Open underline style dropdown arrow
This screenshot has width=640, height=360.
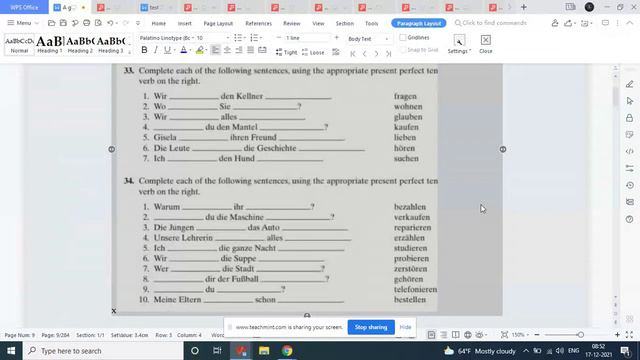coord(174,50)
